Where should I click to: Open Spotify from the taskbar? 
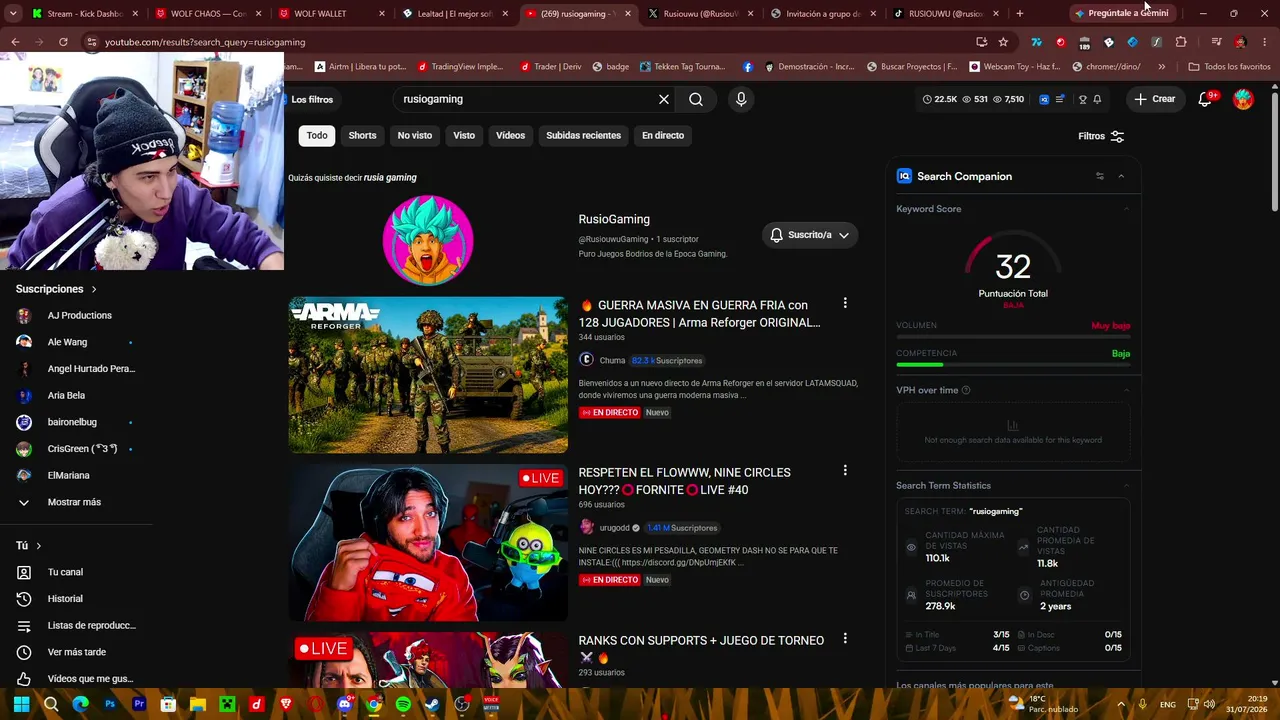coord(403,704)
